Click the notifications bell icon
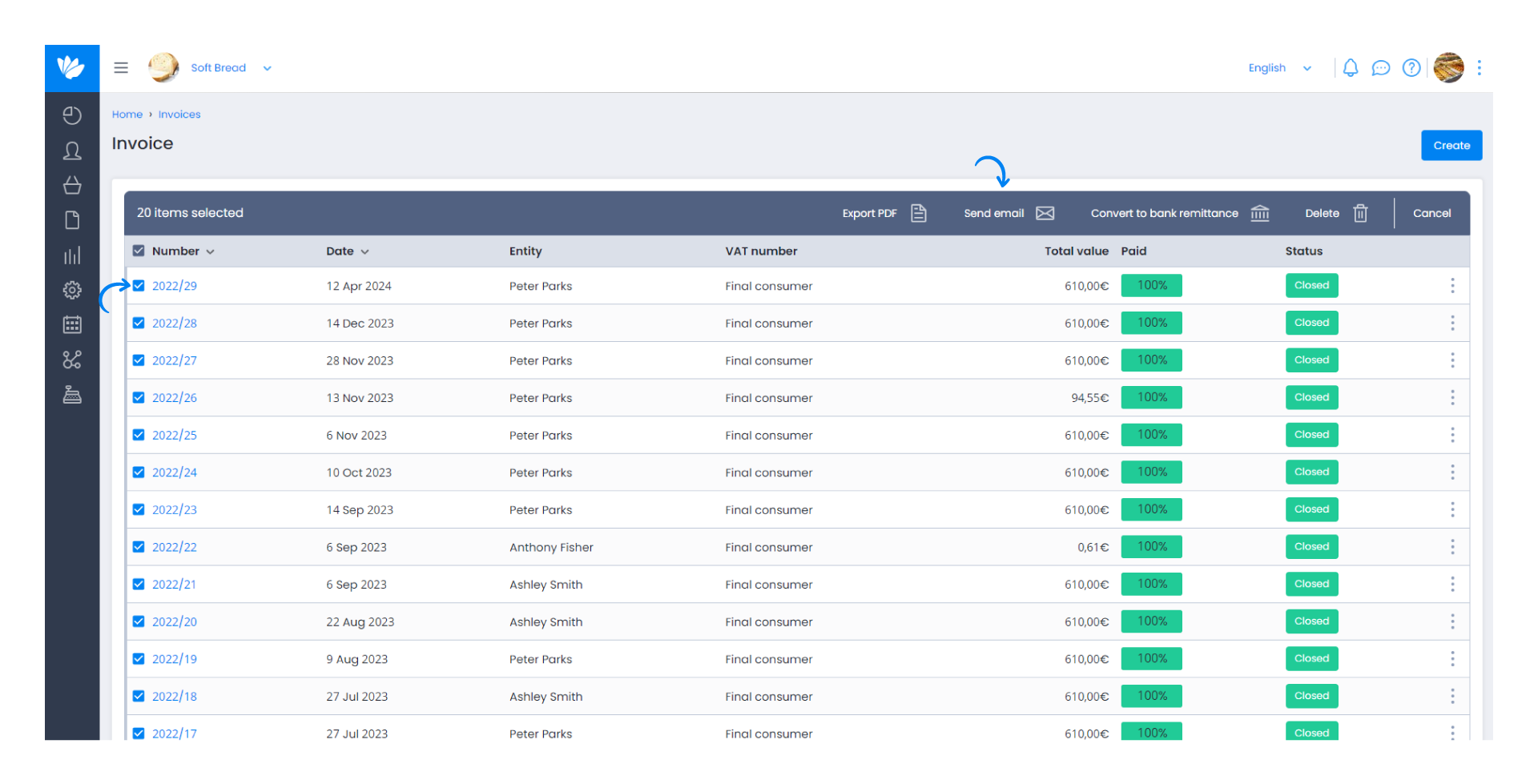 [1351, 68]
